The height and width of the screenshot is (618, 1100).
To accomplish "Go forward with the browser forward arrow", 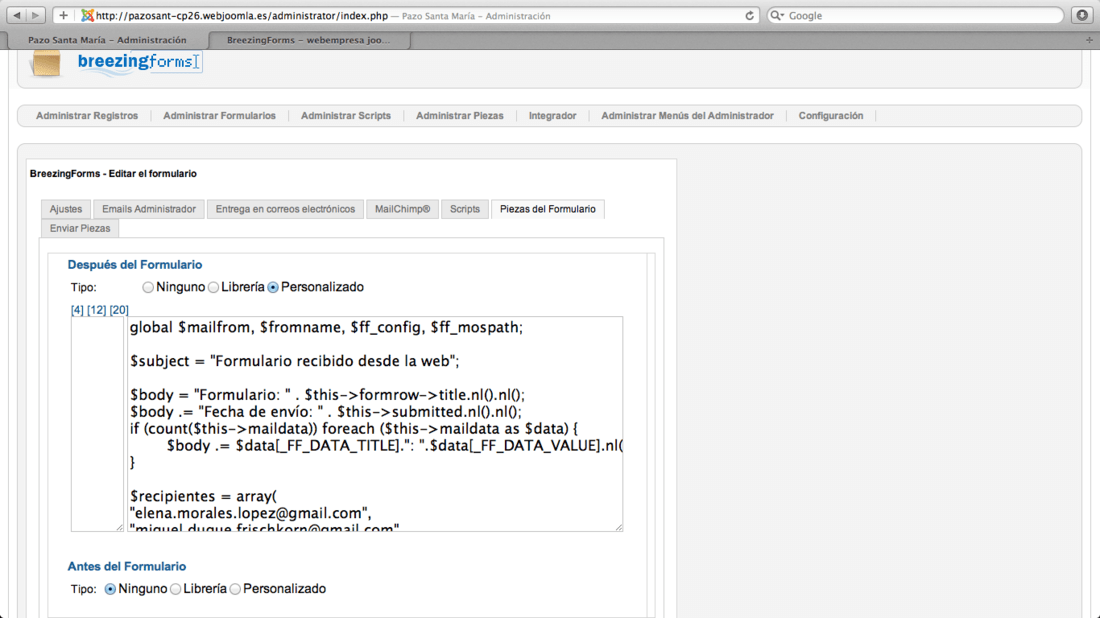I will point(35,15).
